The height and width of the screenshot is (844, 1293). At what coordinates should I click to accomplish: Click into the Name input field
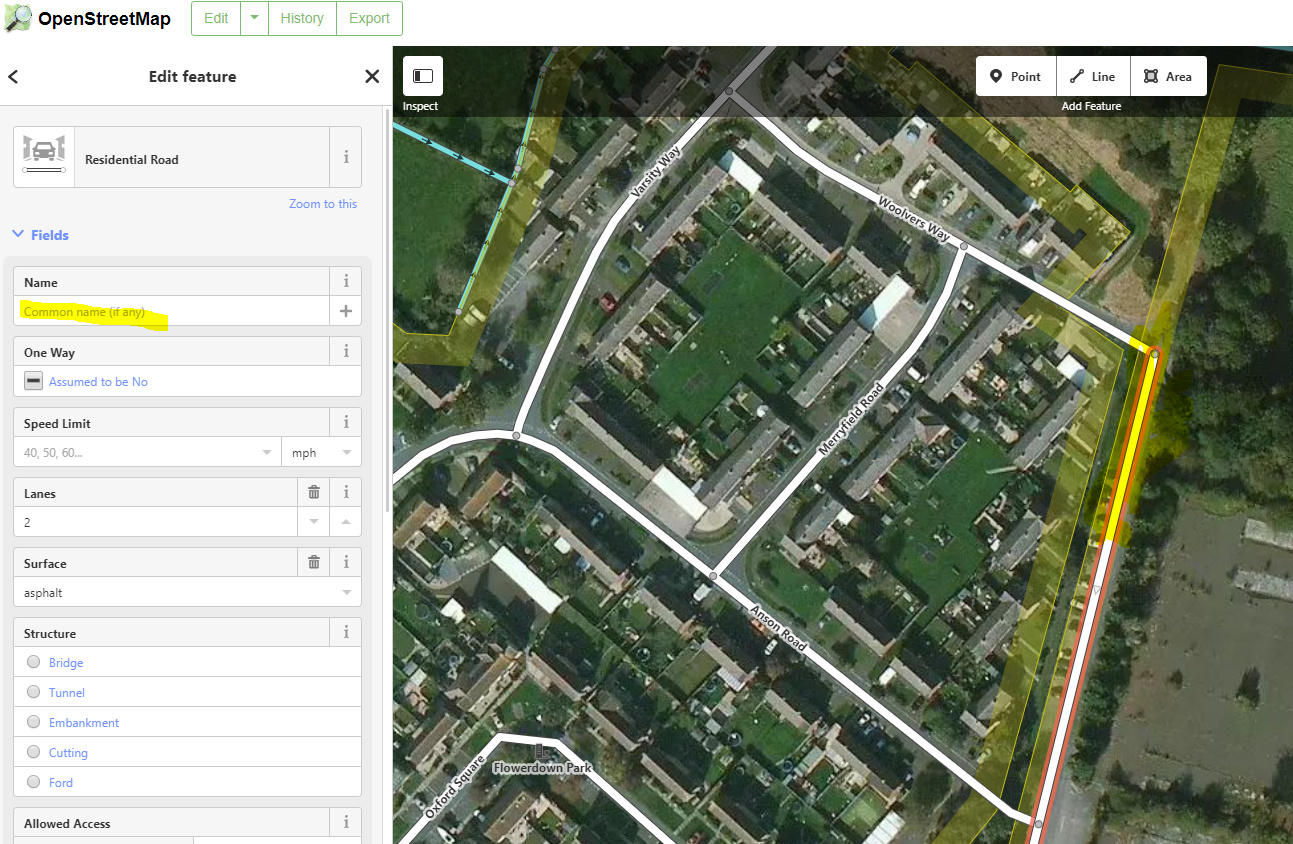coord(170,312)
